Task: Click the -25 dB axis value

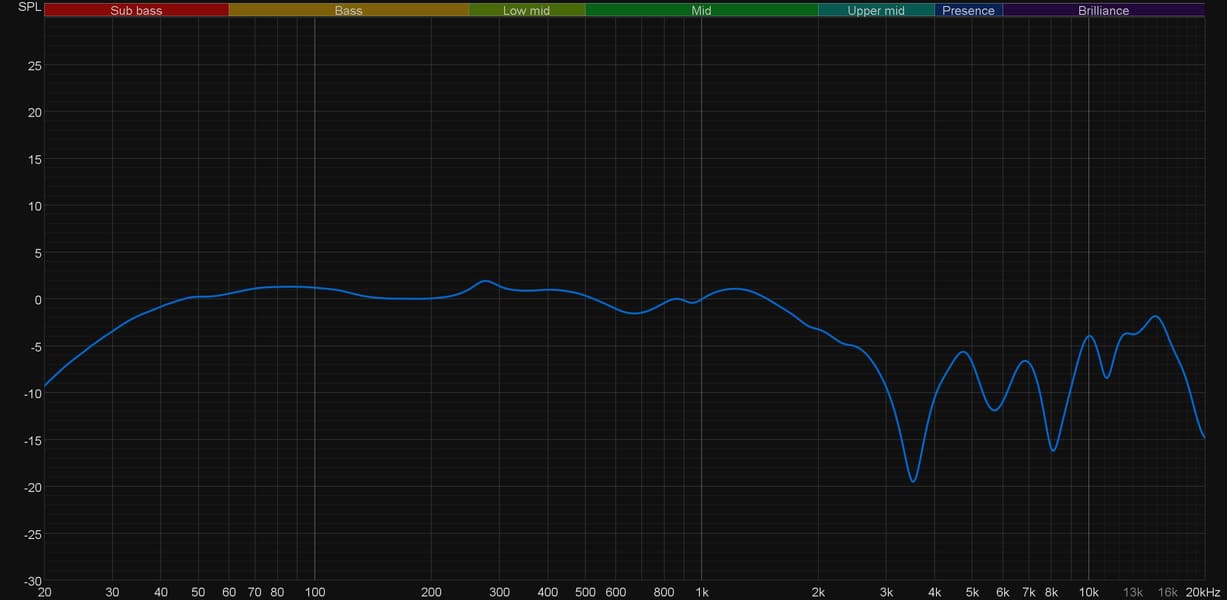Action: click(x=33, y=535)
